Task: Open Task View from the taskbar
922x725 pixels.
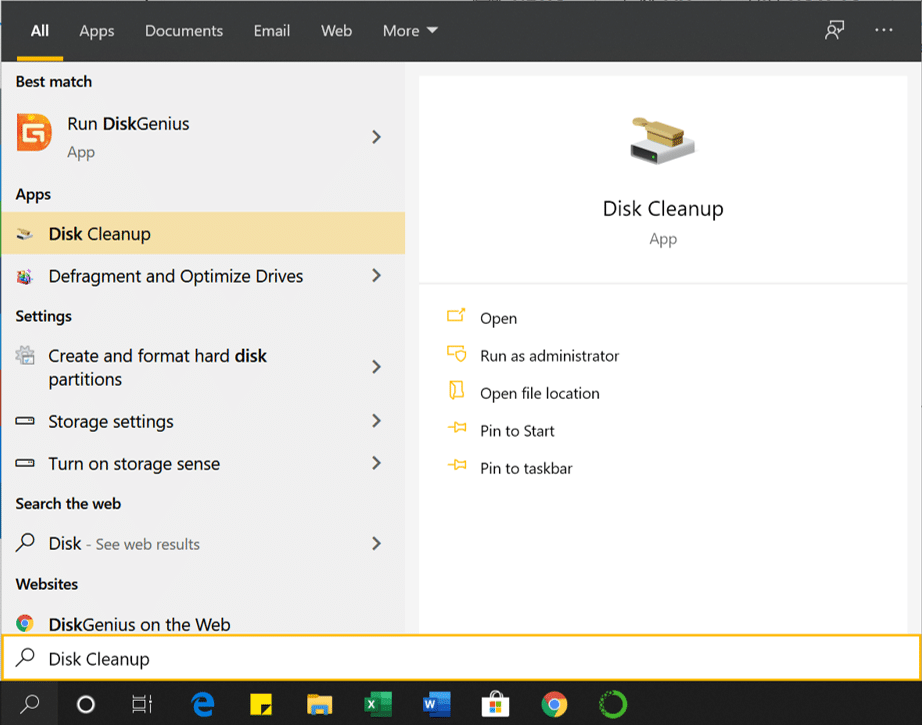Action: (142, 704)
